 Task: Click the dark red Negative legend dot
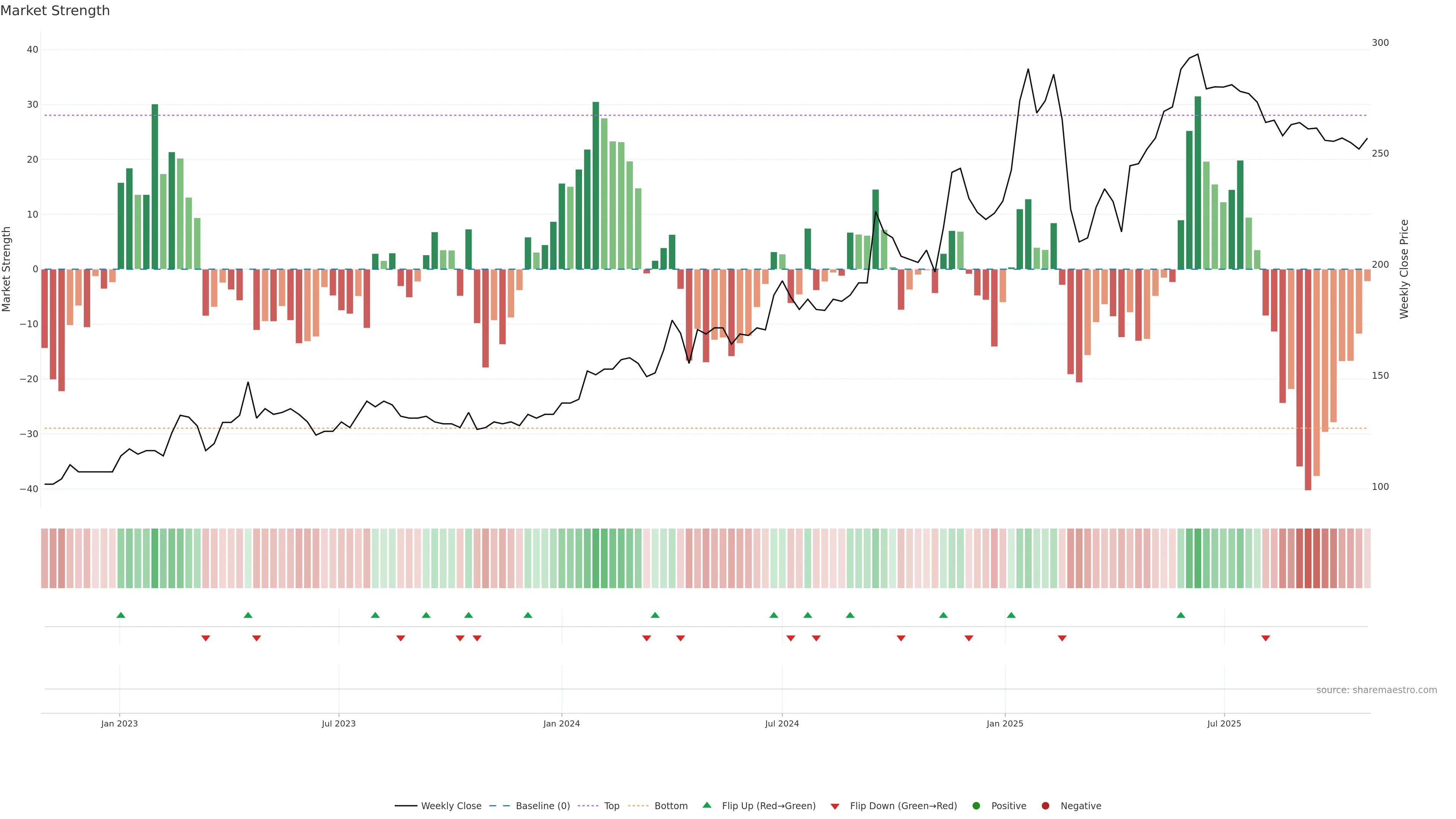[x=1045, y=806]
